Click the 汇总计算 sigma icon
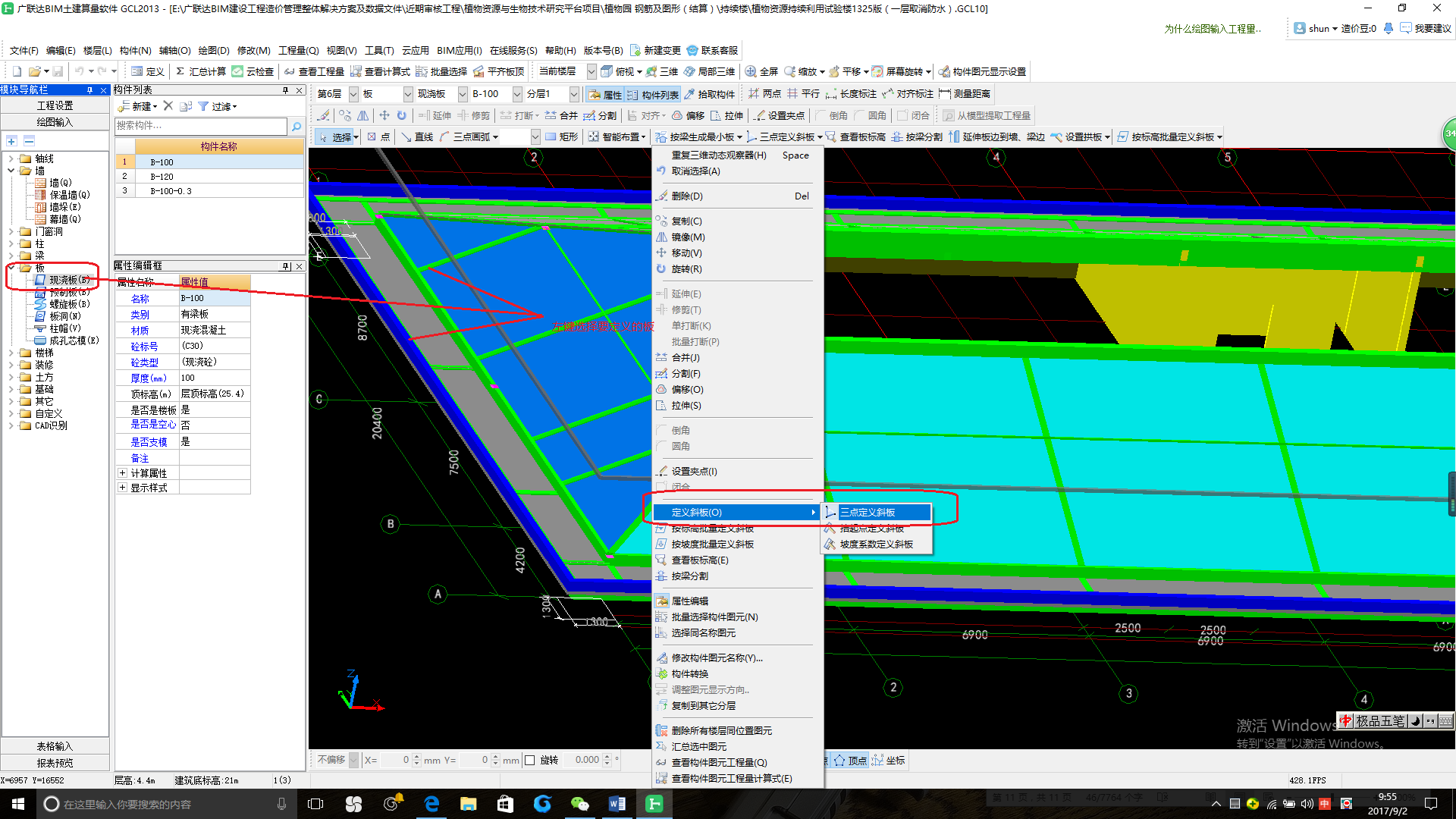The width and height of the screenshot is (1456, 819). tap(180, 71)
